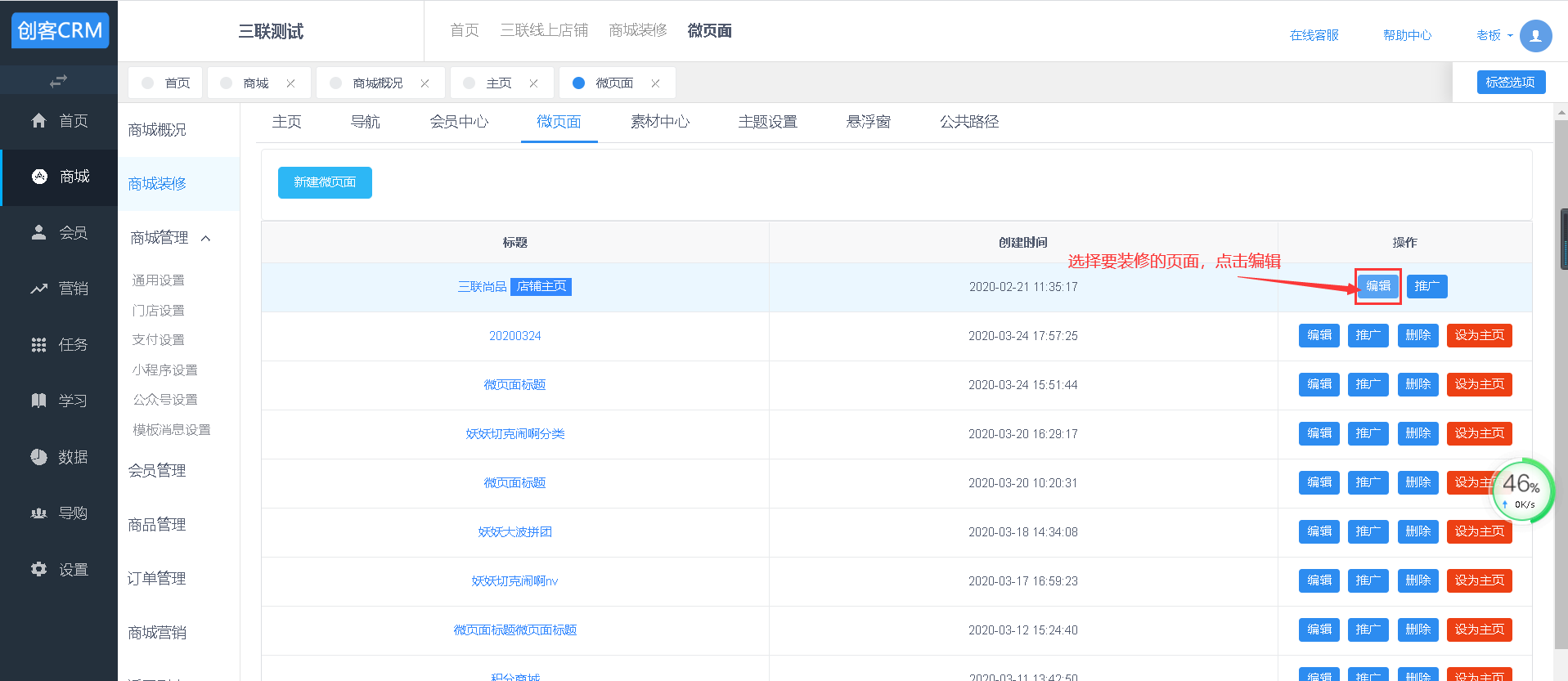Select the 主页 tab radio dot
Screen dimensions: 1568x681
[469, 83]
